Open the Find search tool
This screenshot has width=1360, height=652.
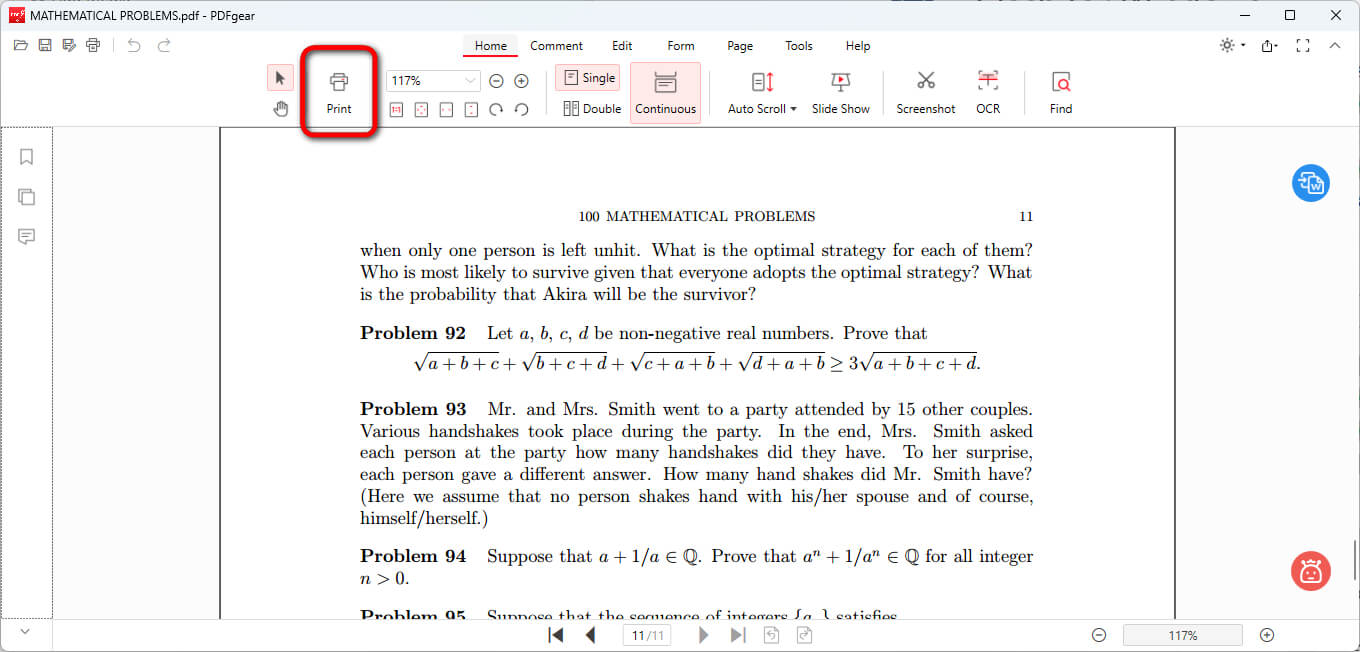pos(1061,92)
